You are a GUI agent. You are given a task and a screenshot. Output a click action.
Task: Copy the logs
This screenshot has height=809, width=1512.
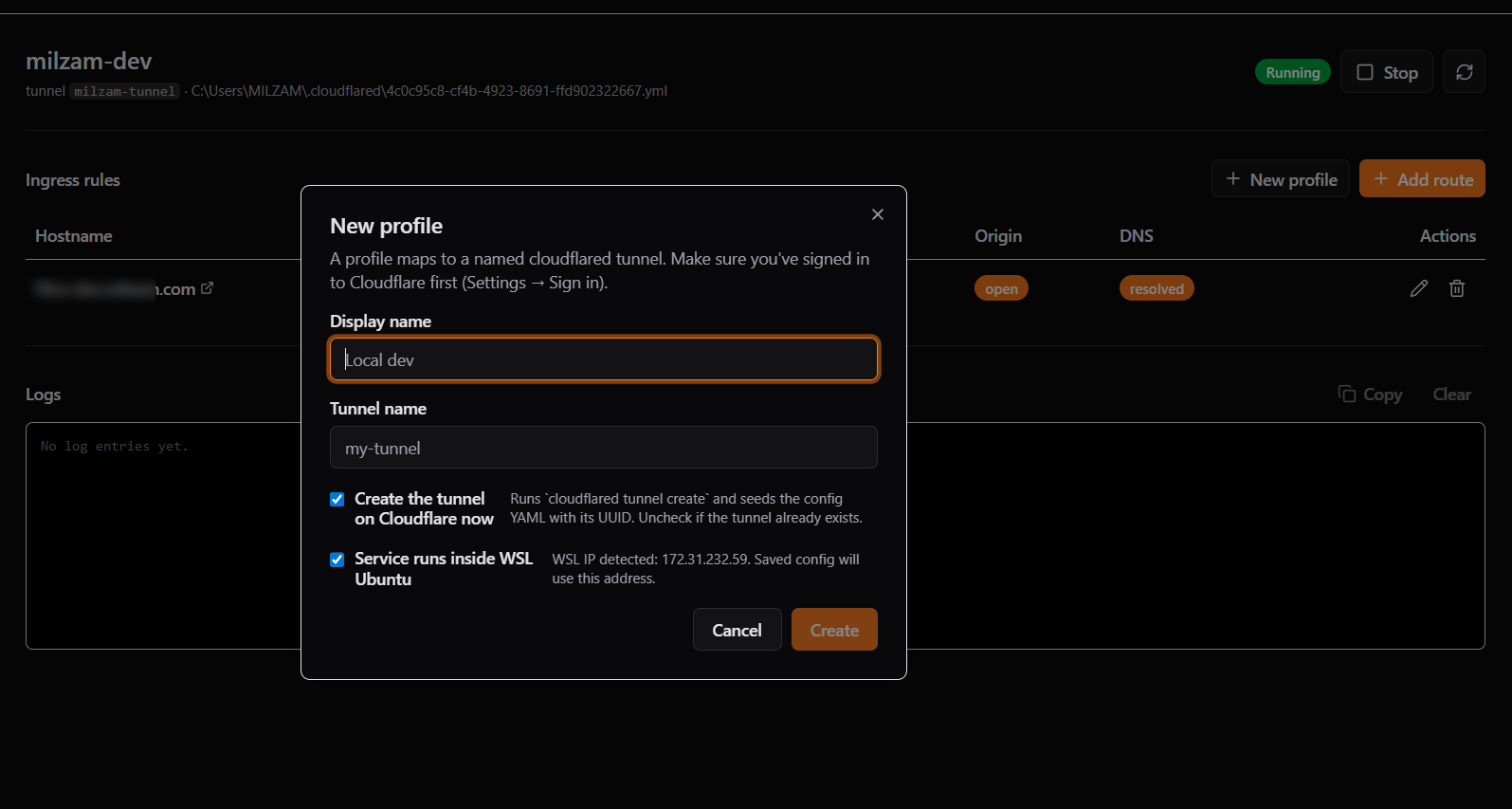[1370, 394]
